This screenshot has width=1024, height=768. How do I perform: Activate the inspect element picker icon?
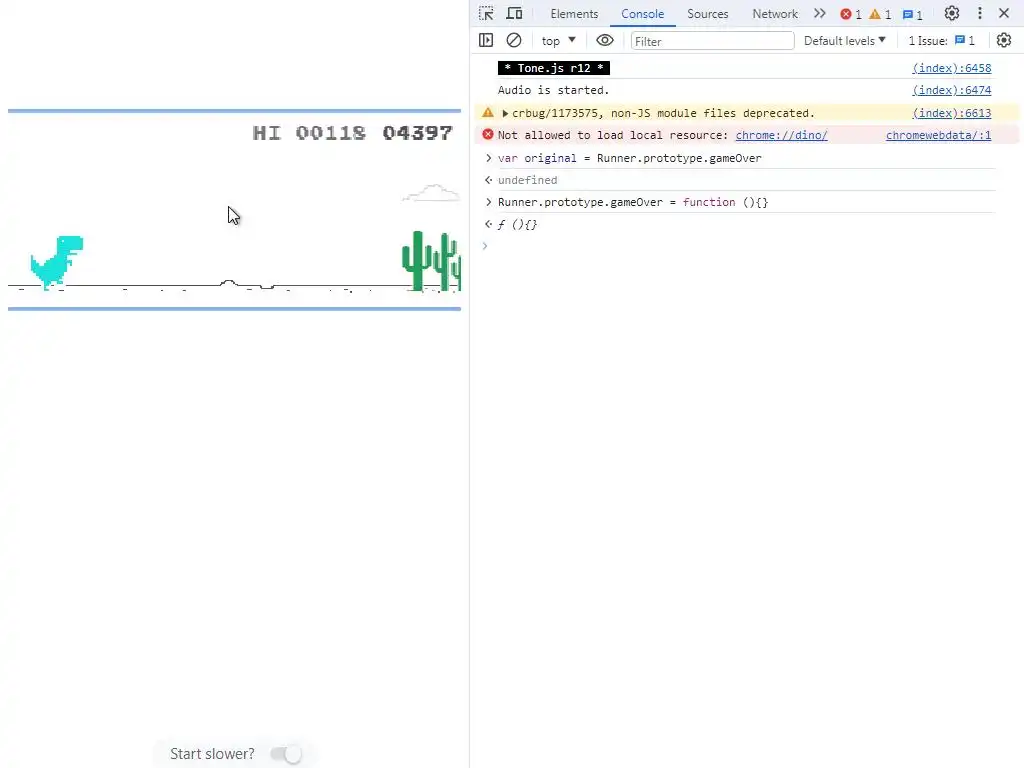click(x=486, y=13)
